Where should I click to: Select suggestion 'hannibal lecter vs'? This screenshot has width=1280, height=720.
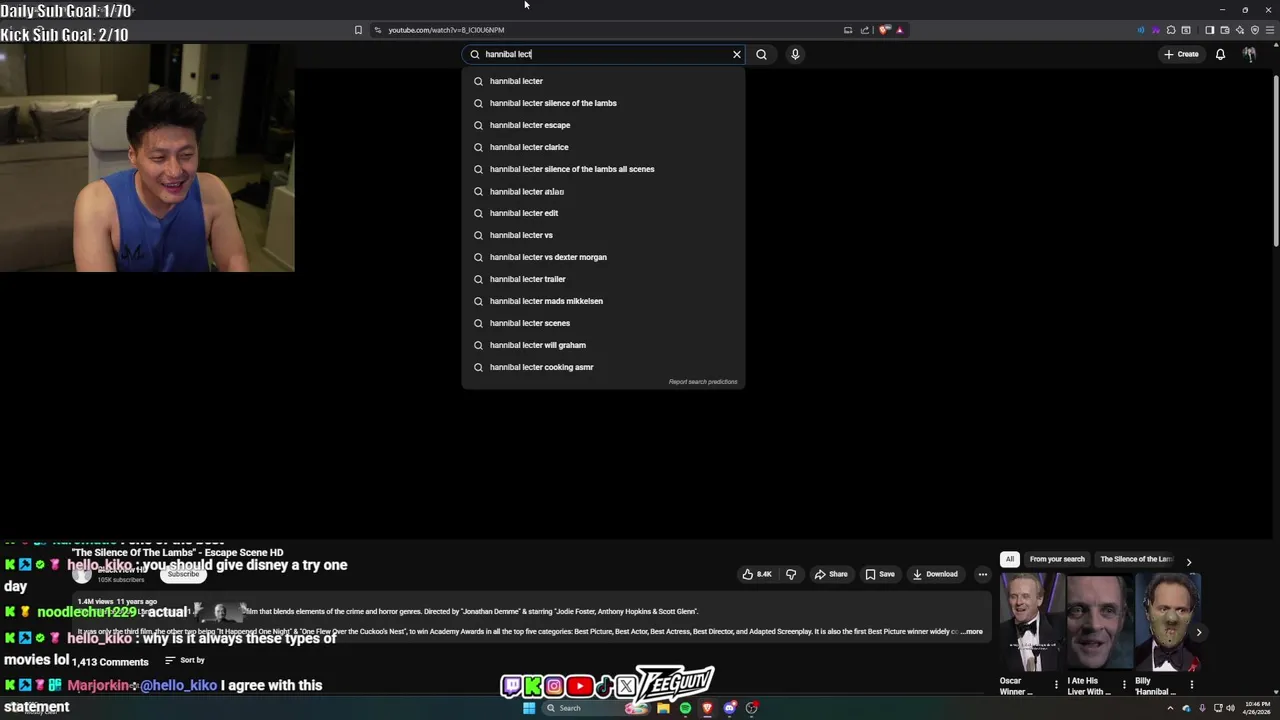(x=603, y=235)
